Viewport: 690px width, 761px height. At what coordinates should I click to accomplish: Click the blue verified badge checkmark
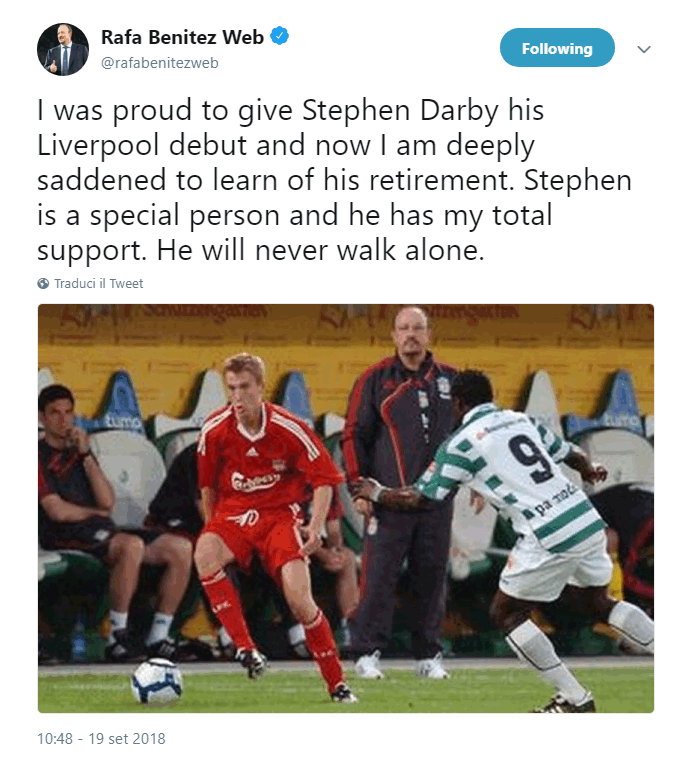point(279,36)
